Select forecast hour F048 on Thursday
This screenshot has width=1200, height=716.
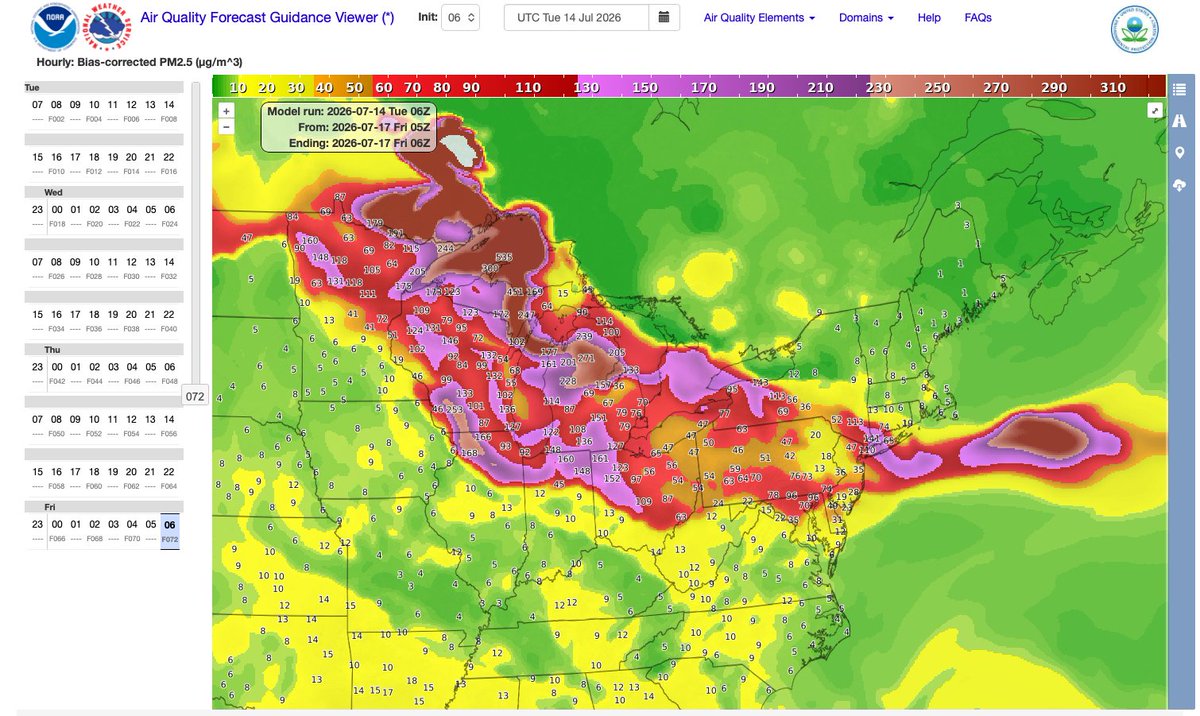pyautogui.click(x=169, y=383)
